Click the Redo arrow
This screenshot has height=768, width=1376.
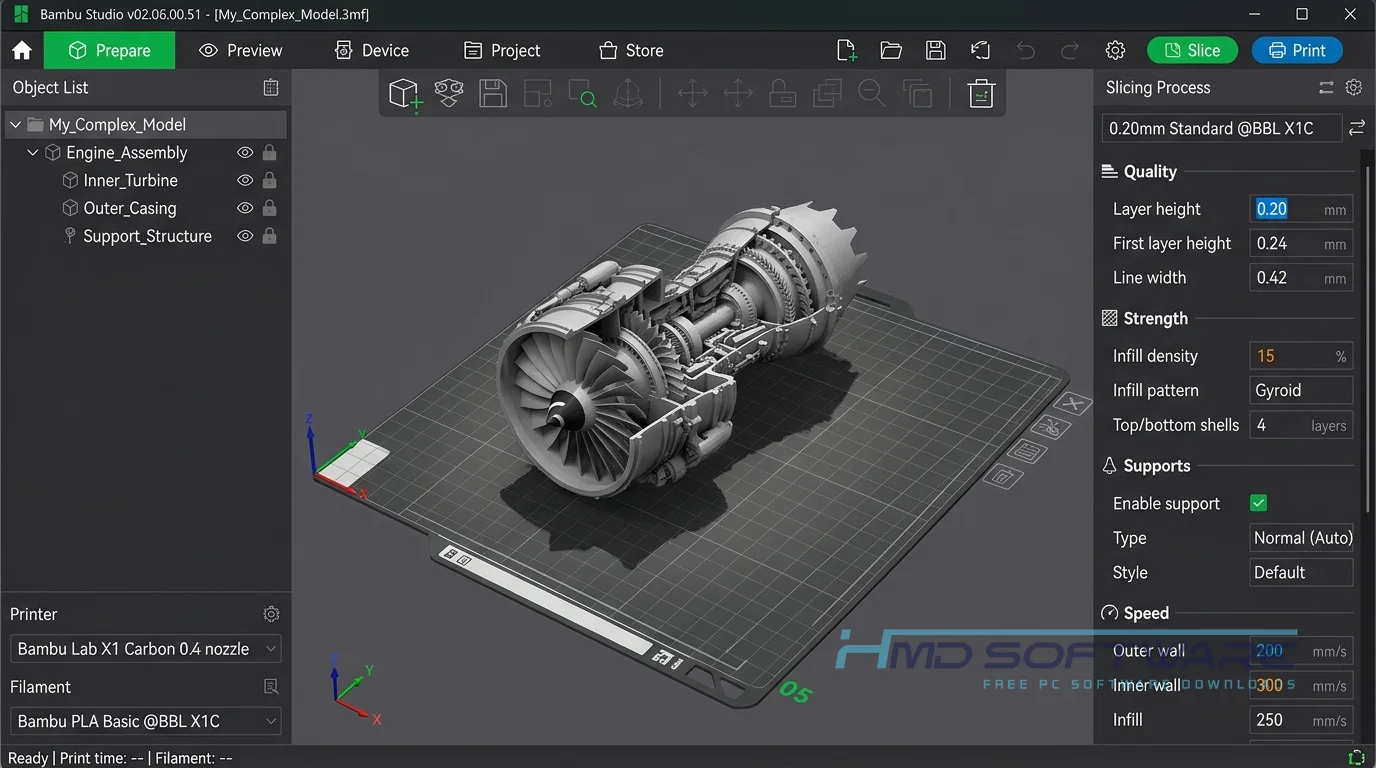[1070, 50]
